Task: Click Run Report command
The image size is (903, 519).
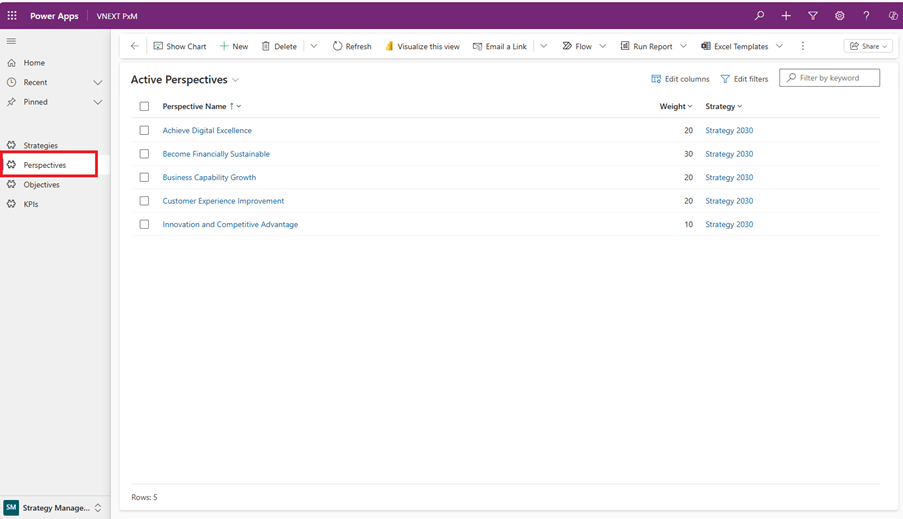Action: click(646, 46)
